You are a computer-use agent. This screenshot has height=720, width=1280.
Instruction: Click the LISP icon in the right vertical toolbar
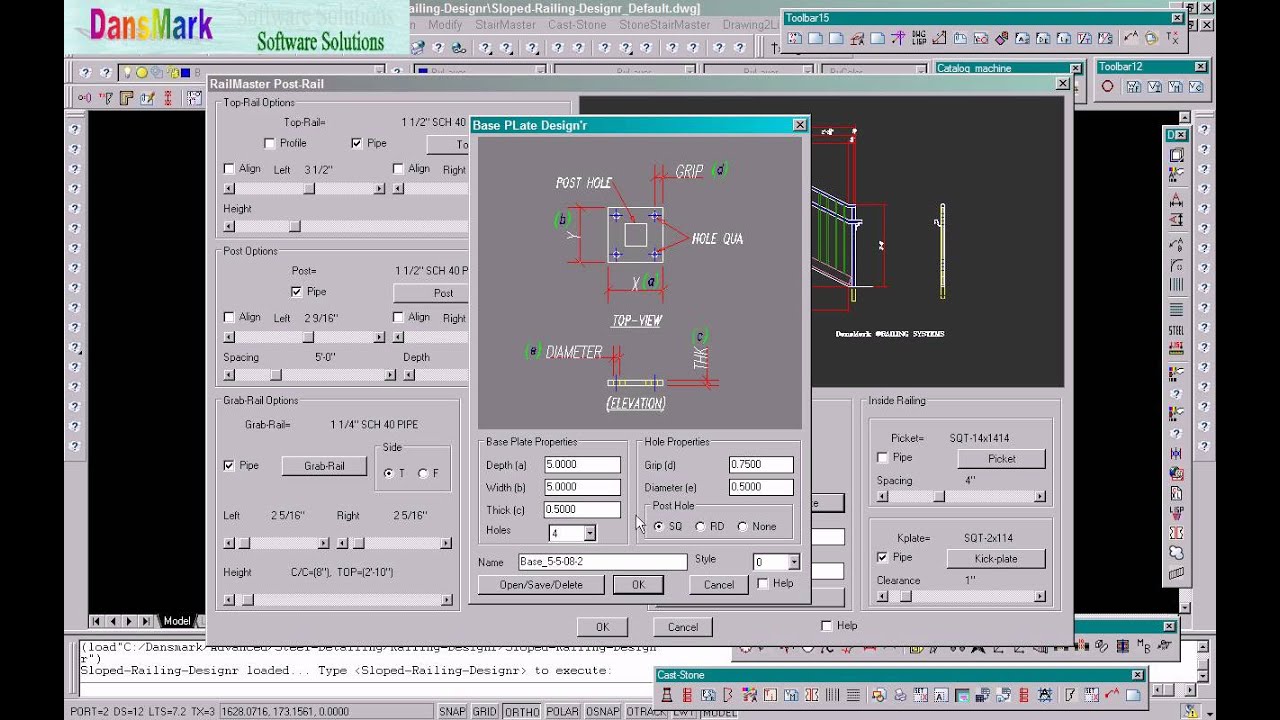tap(1177, 512)
